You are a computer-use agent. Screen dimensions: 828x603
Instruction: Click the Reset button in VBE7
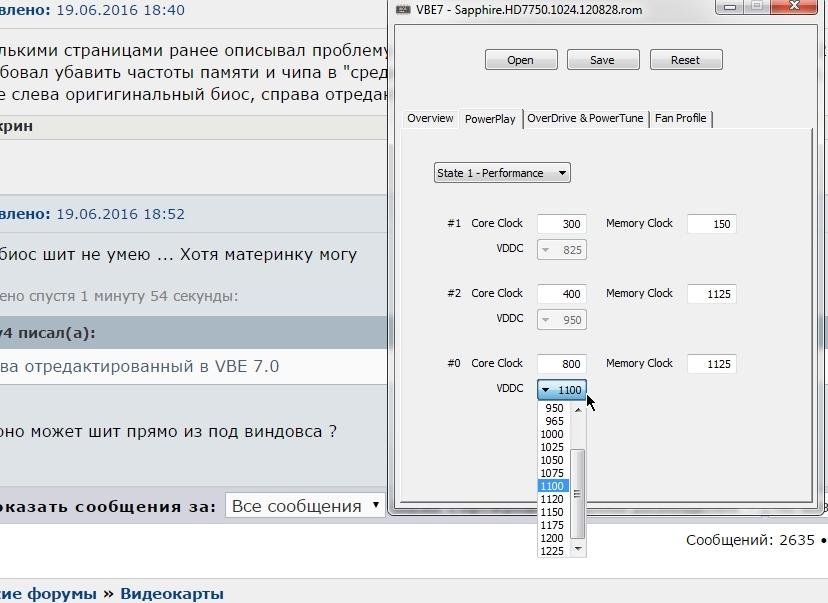pyautogui.click(x=685, y=60)
